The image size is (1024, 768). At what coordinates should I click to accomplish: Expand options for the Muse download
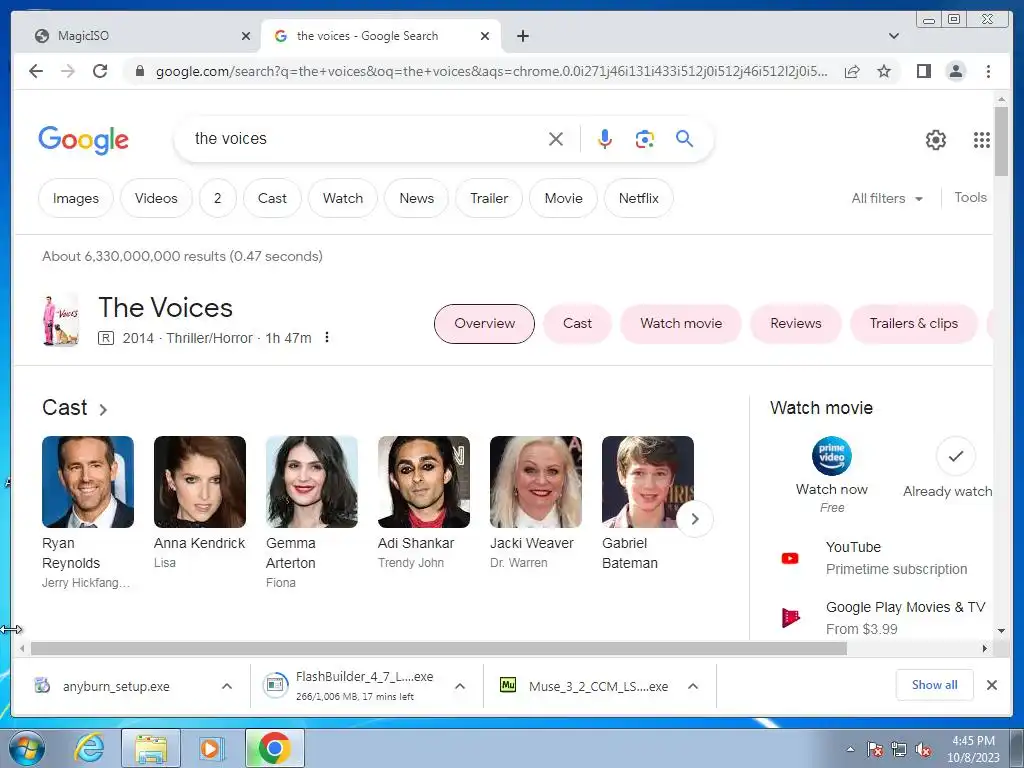(693, 686)
